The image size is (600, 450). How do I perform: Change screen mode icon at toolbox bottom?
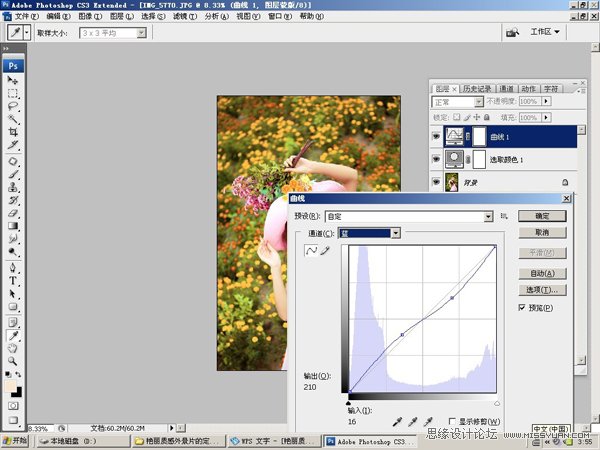tap(13, 420)
